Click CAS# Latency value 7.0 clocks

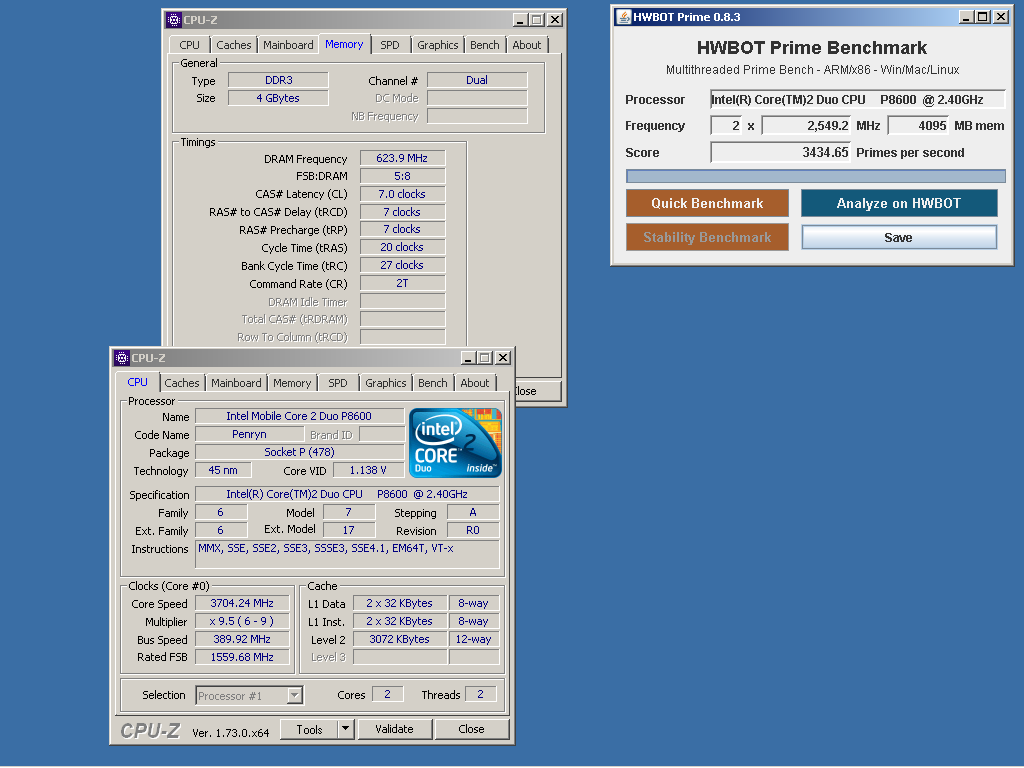click(x=402, y=194)
